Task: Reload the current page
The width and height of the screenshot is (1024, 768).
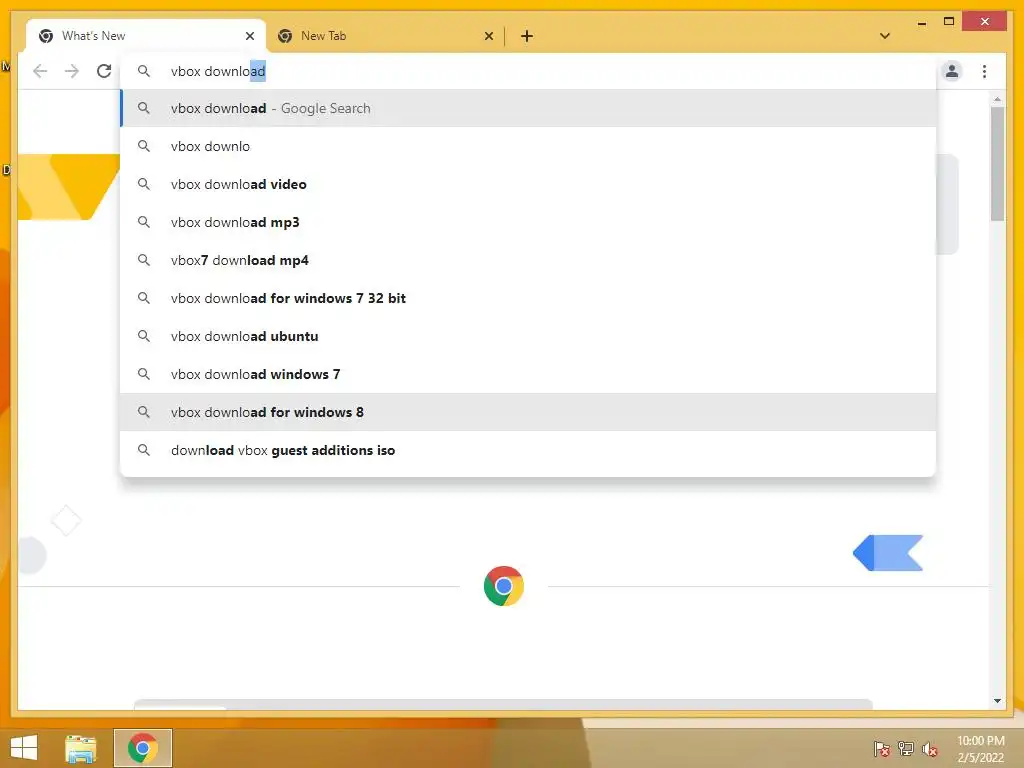Action: tap(104, 71)
